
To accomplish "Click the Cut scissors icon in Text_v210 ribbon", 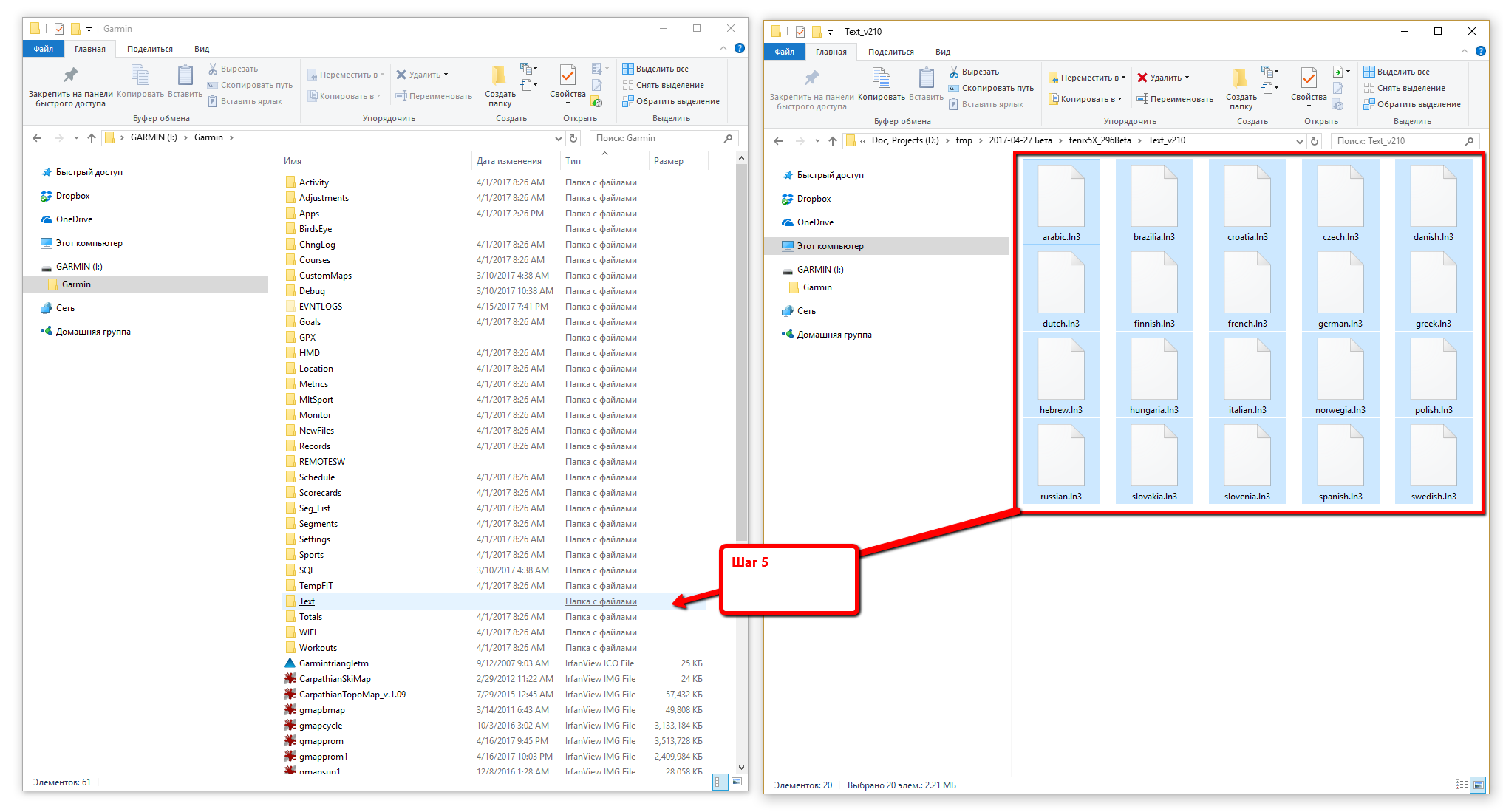I will 954,72.
